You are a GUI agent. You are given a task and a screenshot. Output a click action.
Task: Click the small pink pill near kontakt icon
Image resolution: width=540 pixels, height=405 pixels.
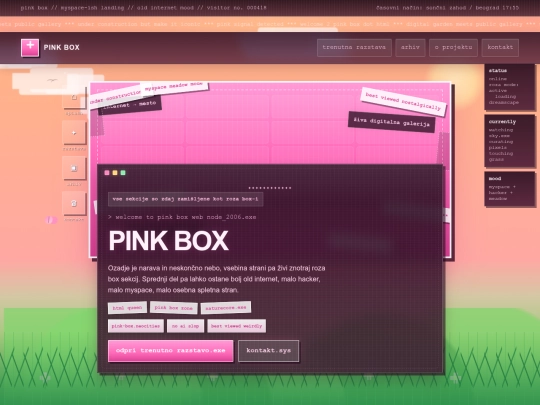coord(51,220)
